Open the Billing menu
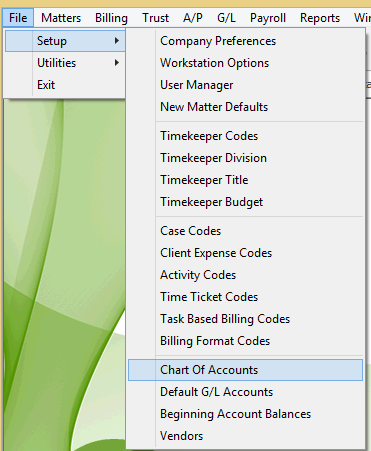Image resolution: width=371 pixels, height=451 pixels. 111,18
